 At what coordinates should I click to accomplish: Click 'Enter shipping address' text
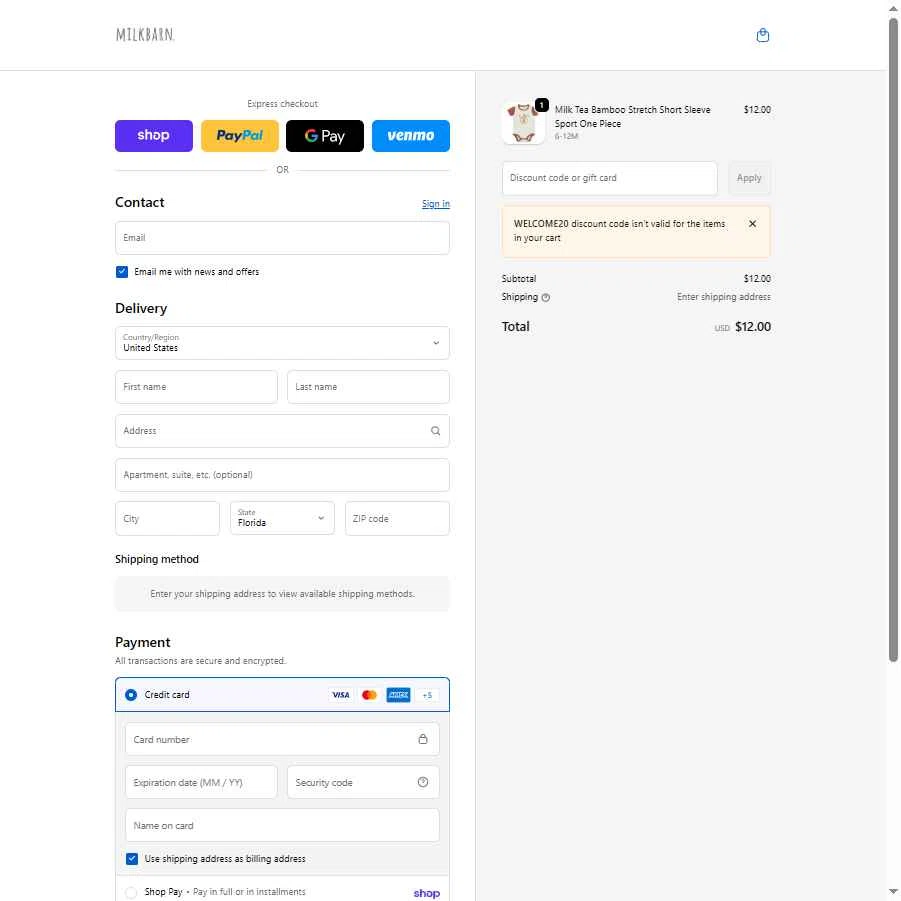pos(723,297)
